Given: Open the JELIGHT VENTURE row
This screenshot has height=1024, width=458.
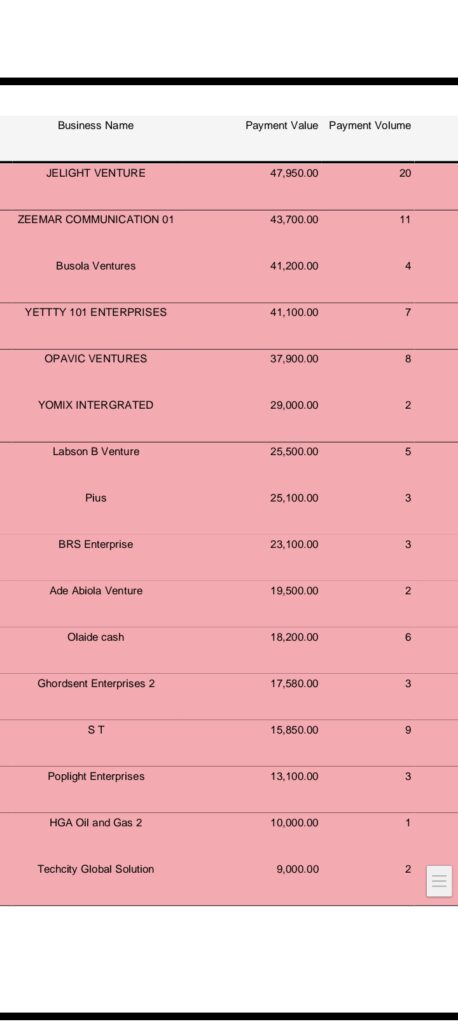Looking at the screenshot, I should (229, 186).
